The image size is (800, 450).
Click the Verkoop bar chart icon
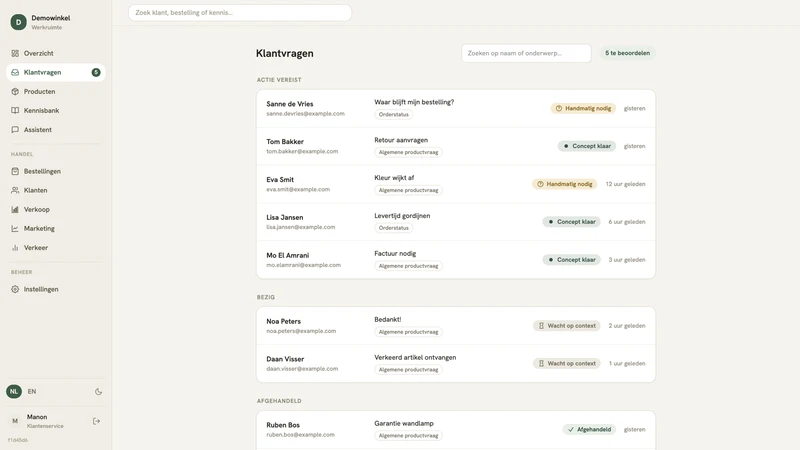coord(15,209)
